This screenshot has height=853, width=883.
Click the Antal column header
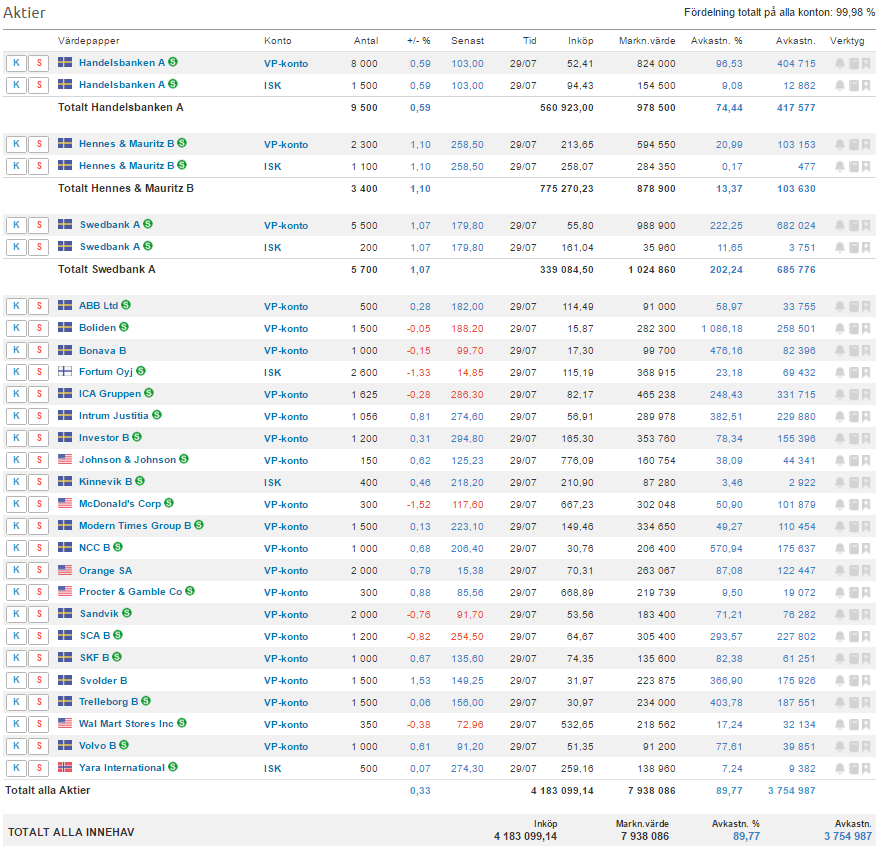(x=365, y=41)
